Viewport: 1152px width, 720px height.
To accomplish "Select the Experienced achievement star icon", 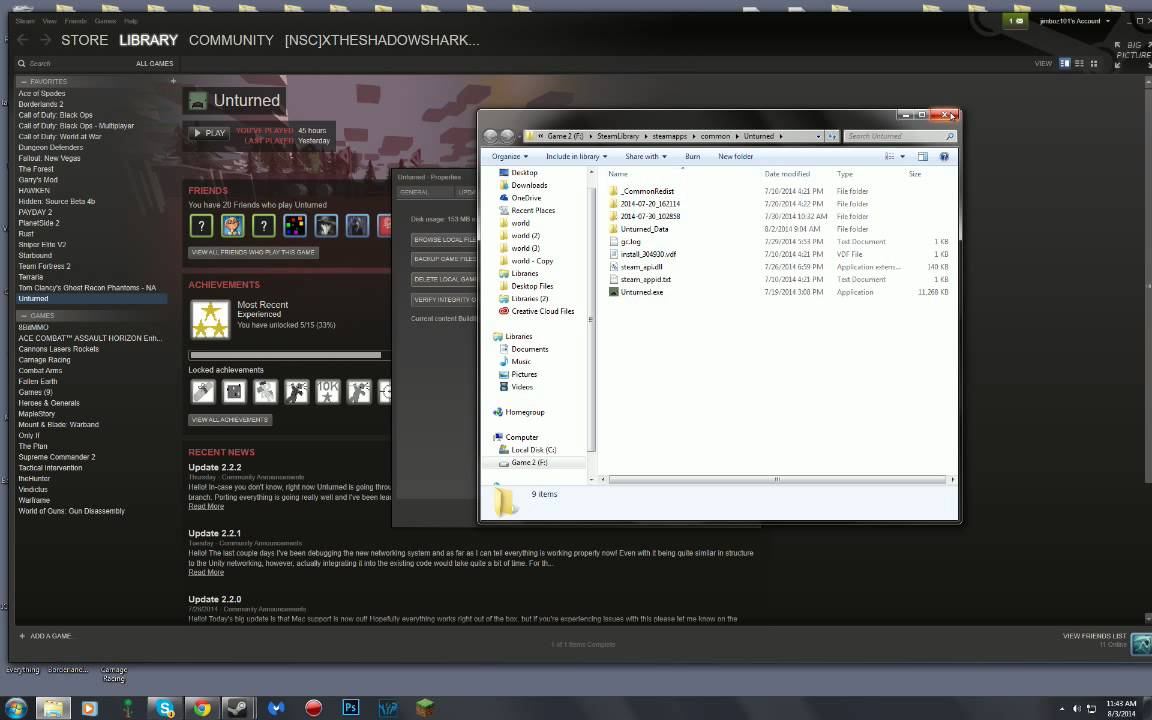I will point(210,320).
